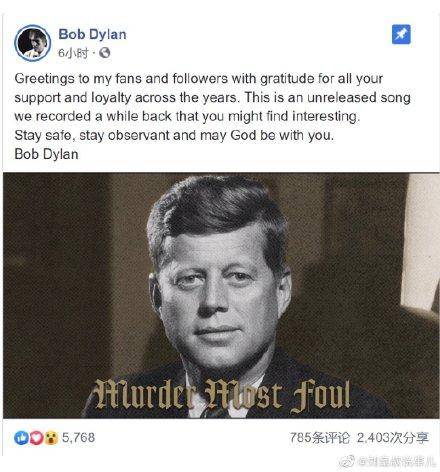The image size is (440, 472).
Task: Open the 2,403次分享 shares link
Action: click(x=393, y=438)
